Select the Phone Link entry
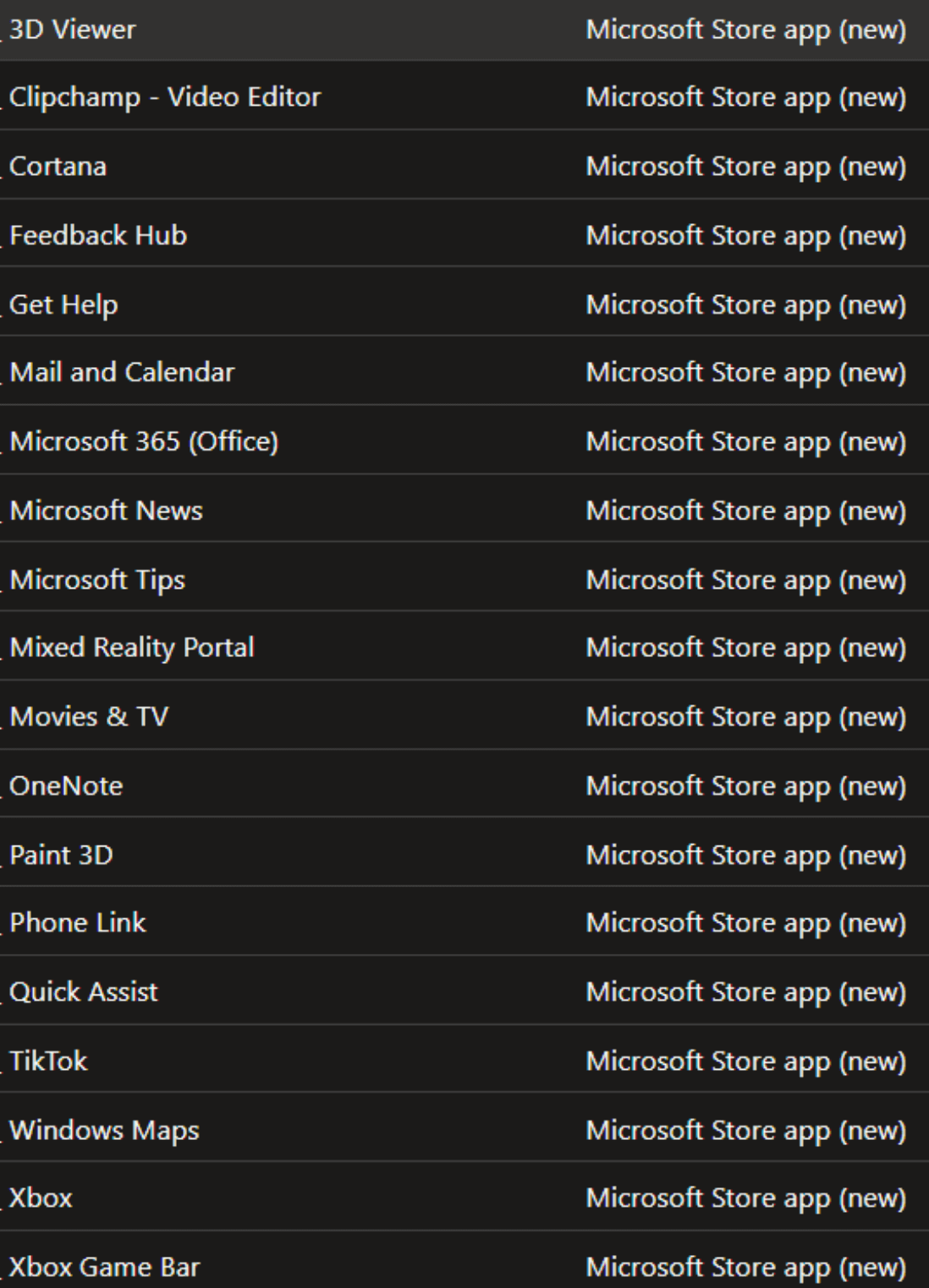 tap(78, 923)
